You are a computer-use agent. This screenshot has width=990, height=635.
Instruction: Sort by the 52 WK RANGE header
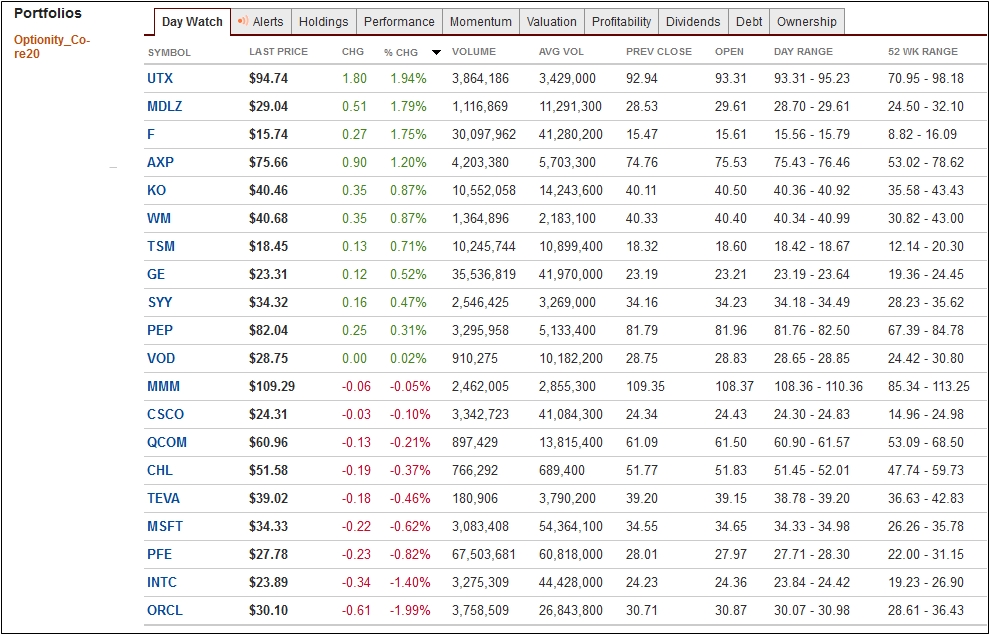coord(923,52)
